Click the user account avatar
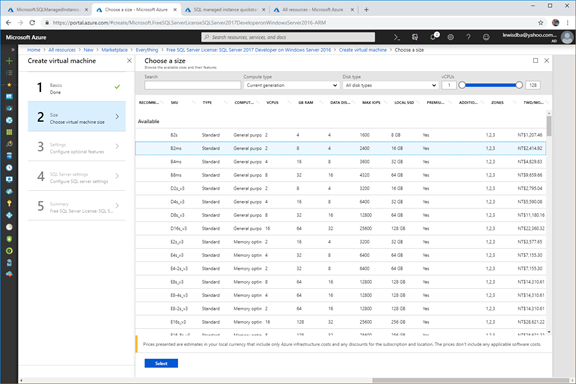Image resolution: width=576 pixels, height=384 pixels. coord(568,37)
